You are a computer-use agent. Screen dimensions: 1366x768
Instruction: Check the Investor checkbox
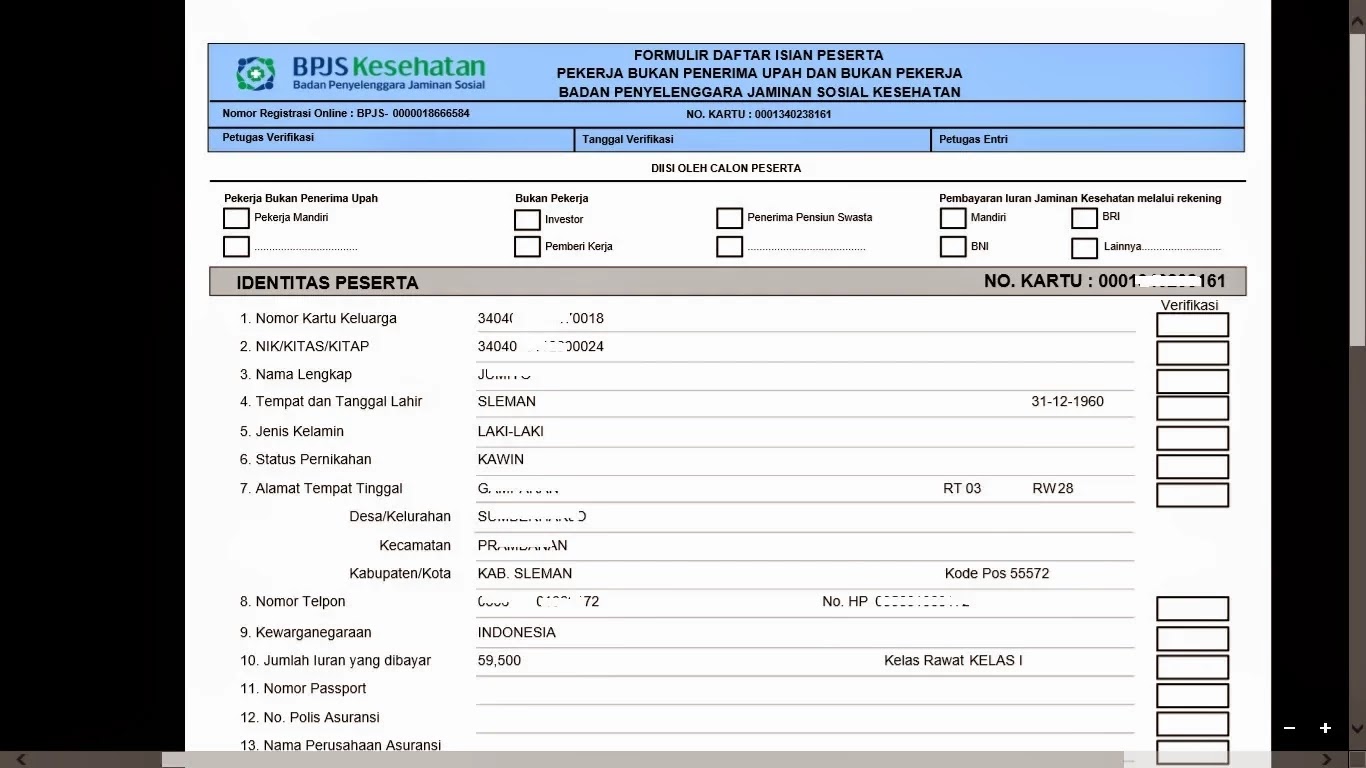click(527, 220)
